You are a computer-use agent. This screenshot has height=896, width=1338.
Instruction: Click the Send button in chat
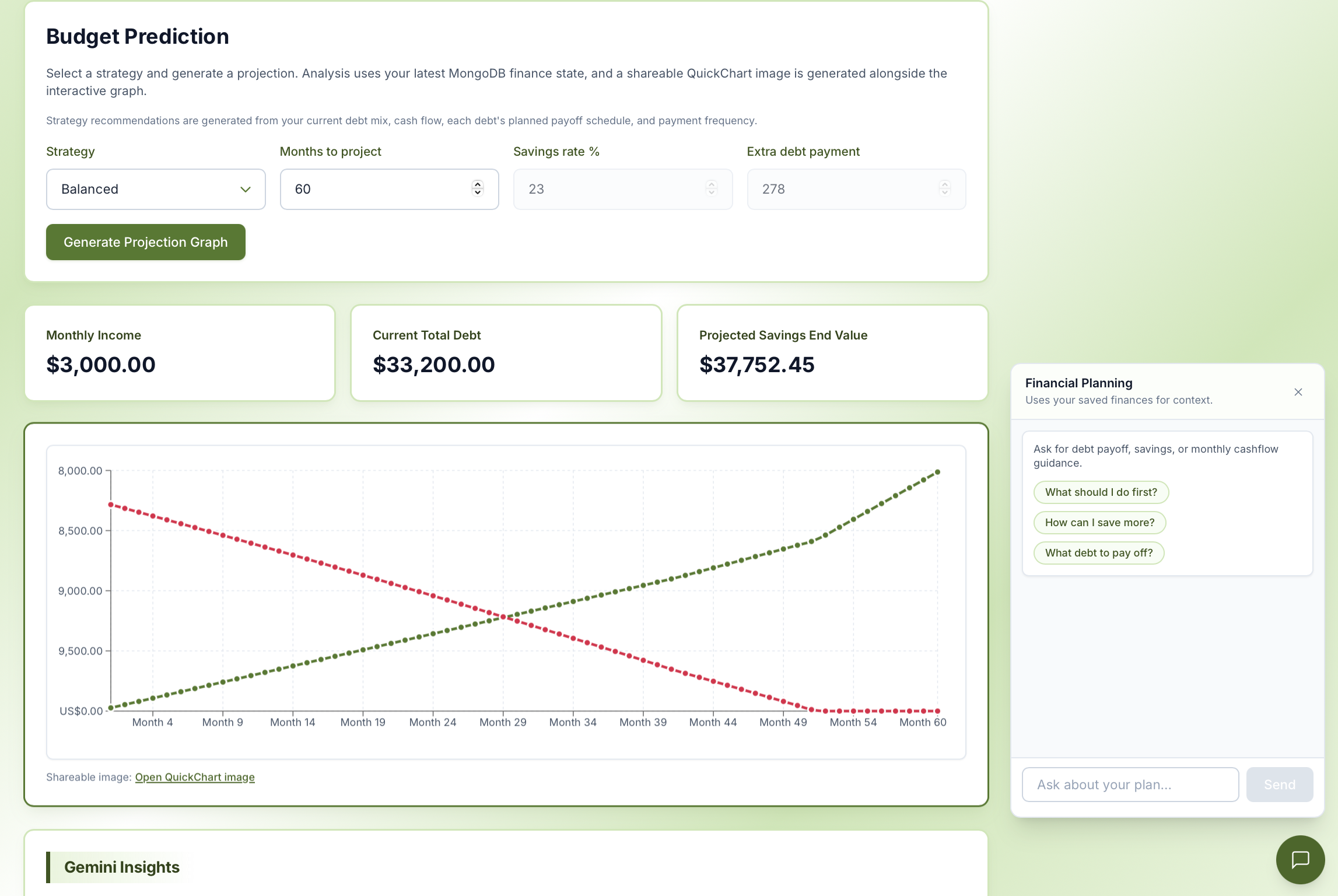pos(1279,785)
